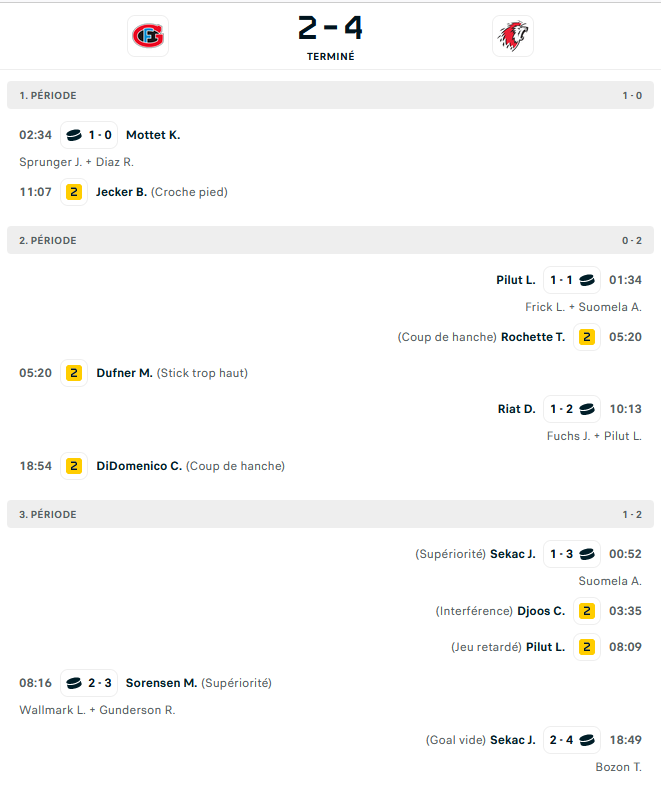Click the 1-2 goal puck badge
The width and height of the screenshot is (661, 786).
[x=572, y=409]
